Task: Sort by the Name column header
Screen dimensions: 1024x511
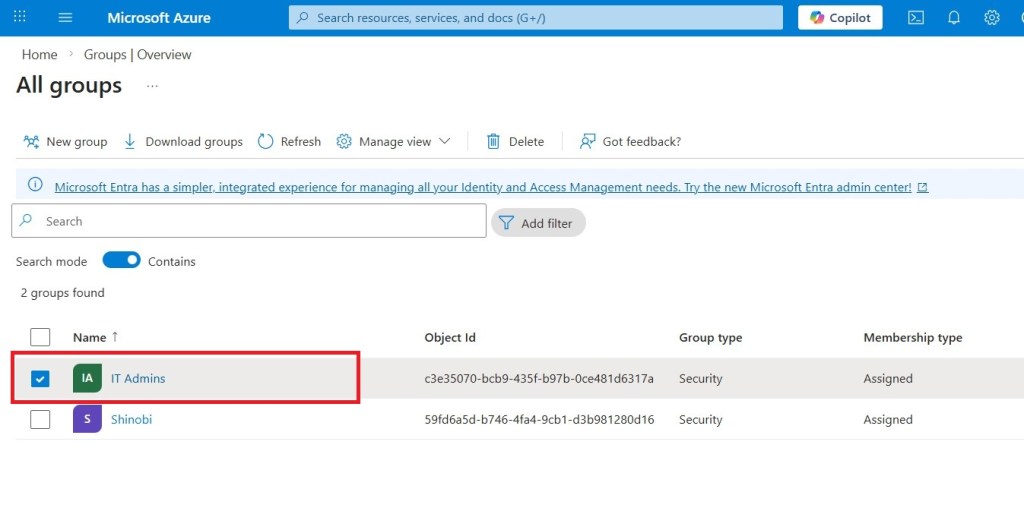Action: 90,337
